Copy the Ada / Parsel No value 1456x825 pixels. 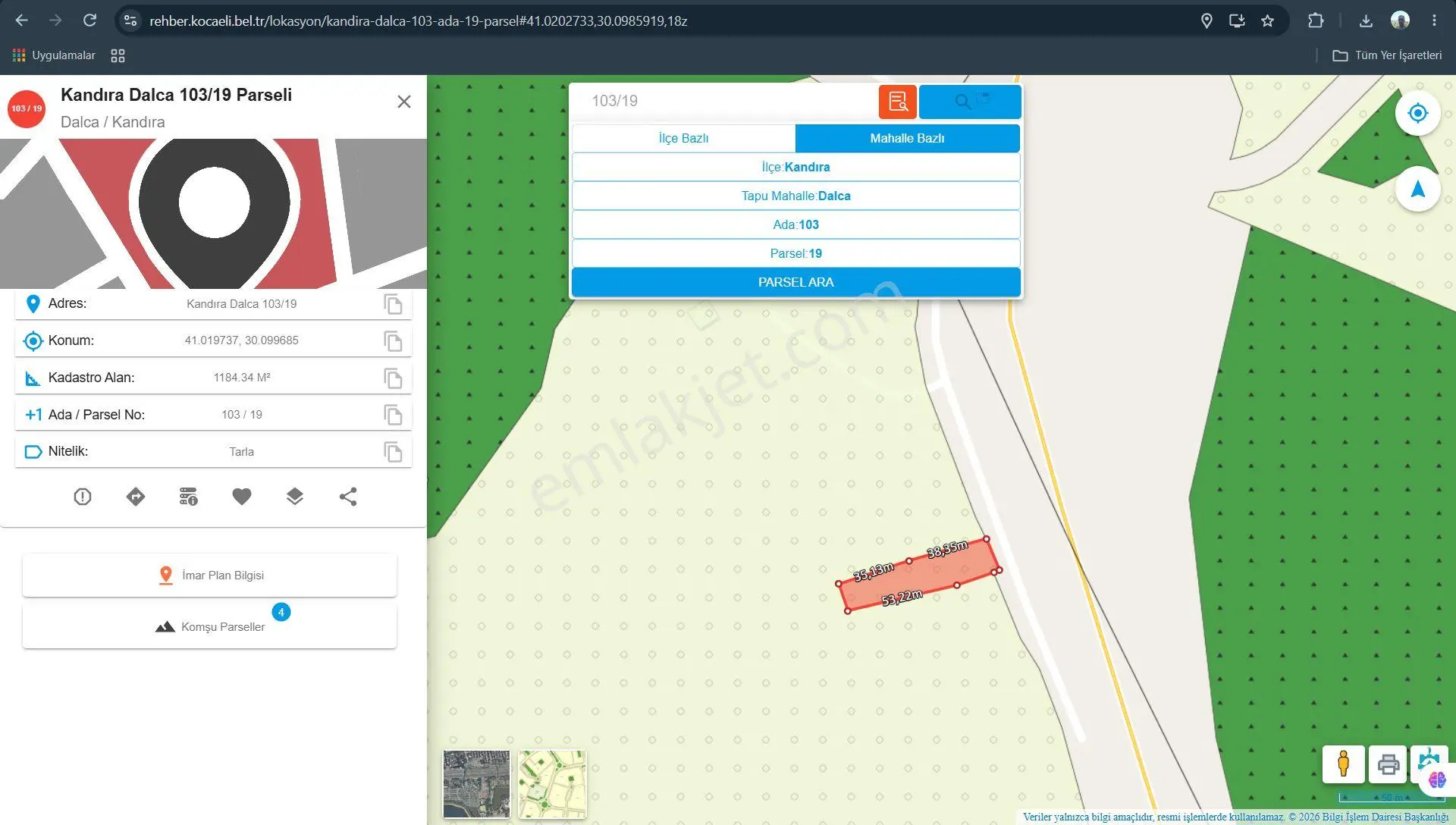[393, 415]
